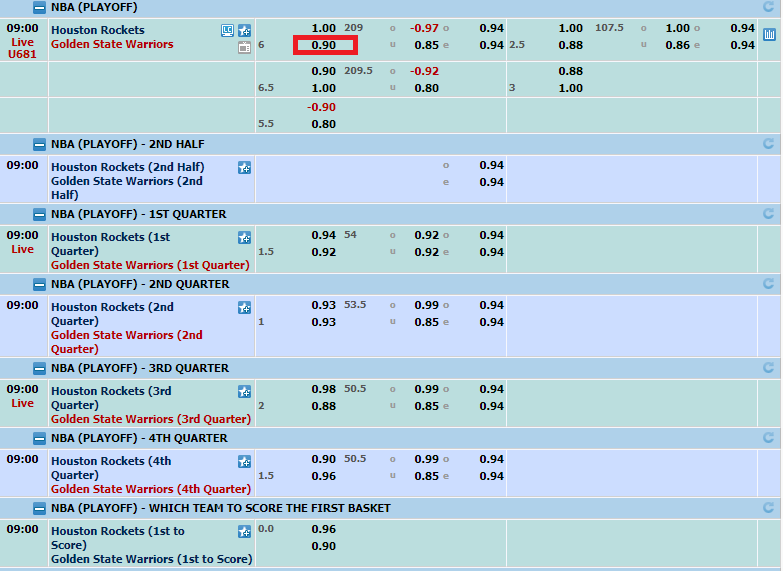Refresh the NBA (PLAYOFF) main league odds
This screenshot has height=571, width=783.
tap(769, 7)
